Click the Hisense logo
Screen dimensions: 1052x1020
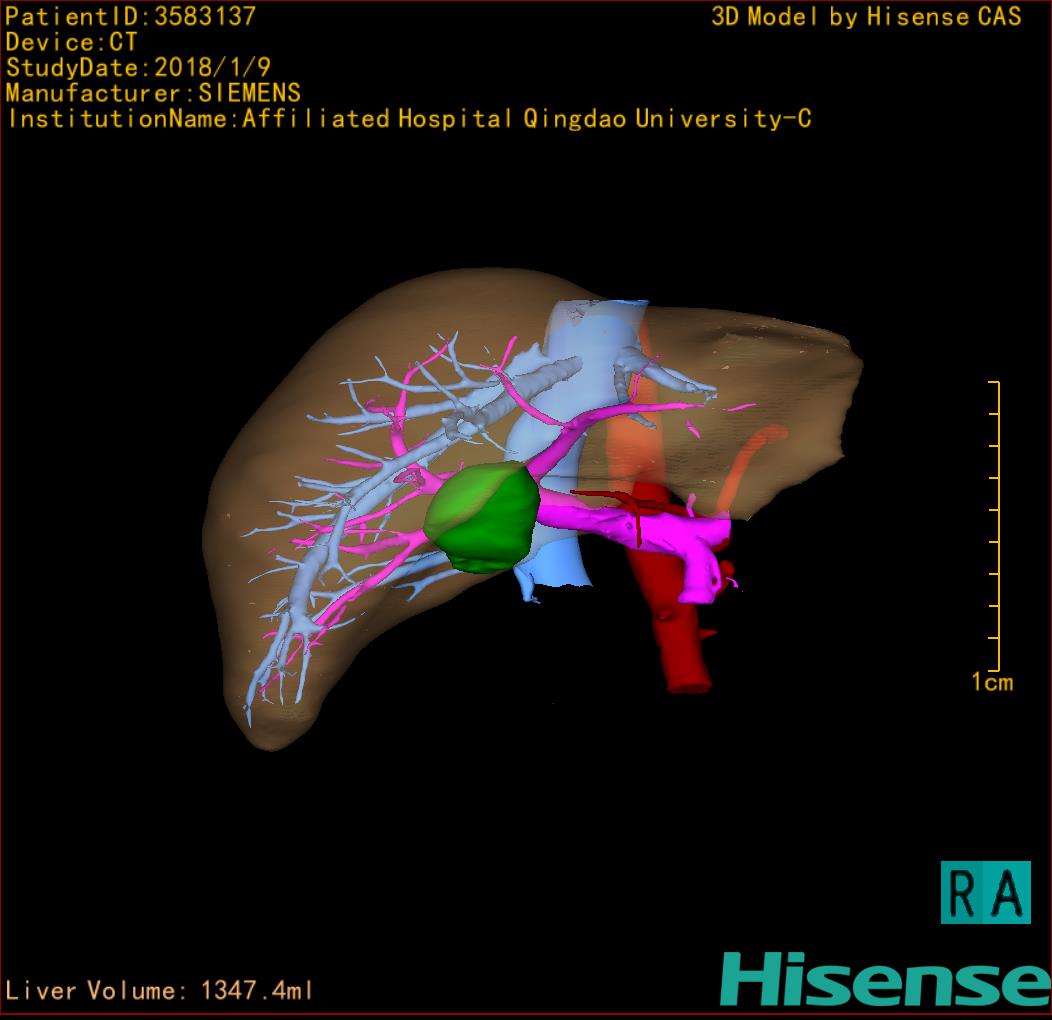pos(886,979)
